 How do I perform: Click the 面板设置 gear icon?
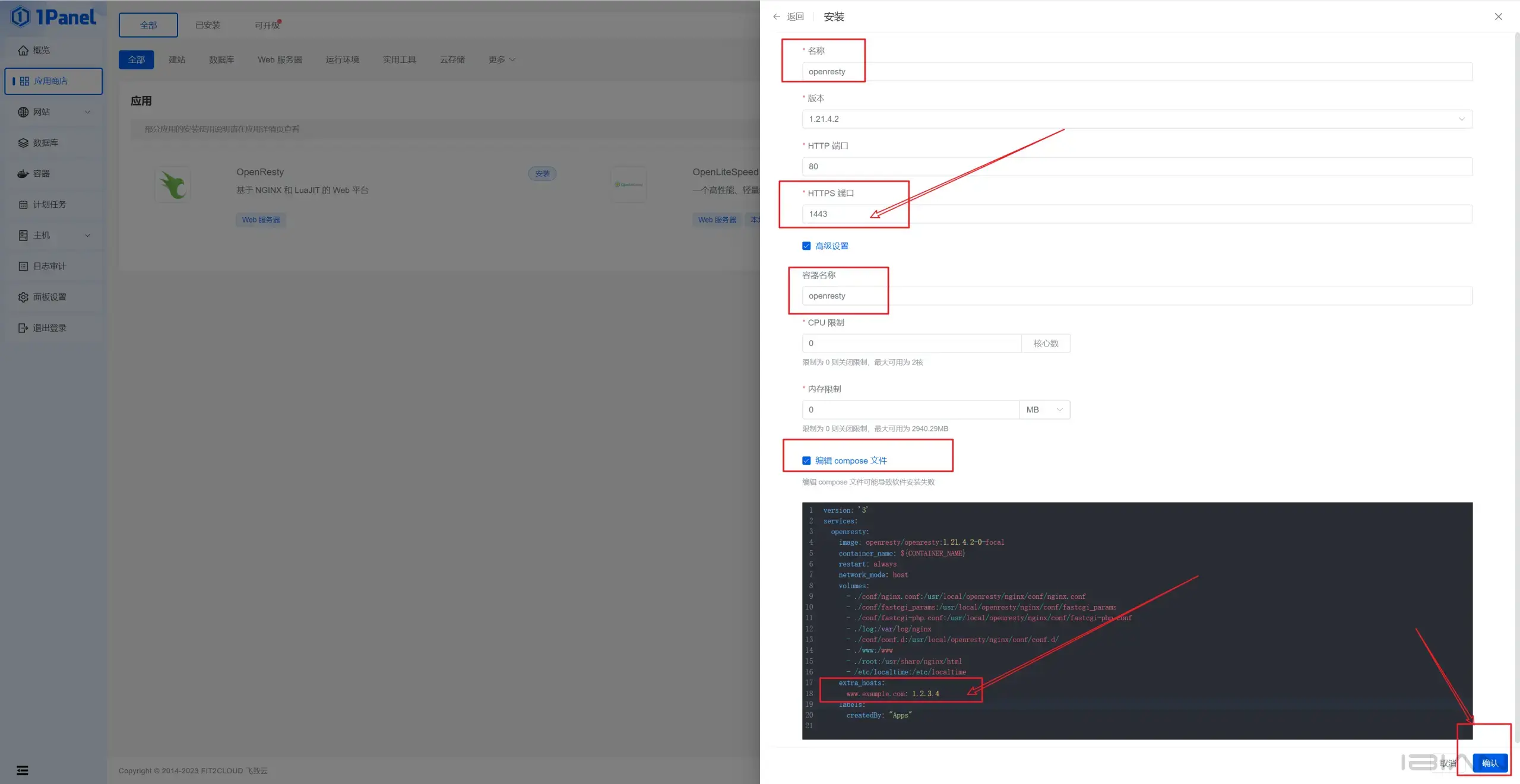tap(23, 297)
